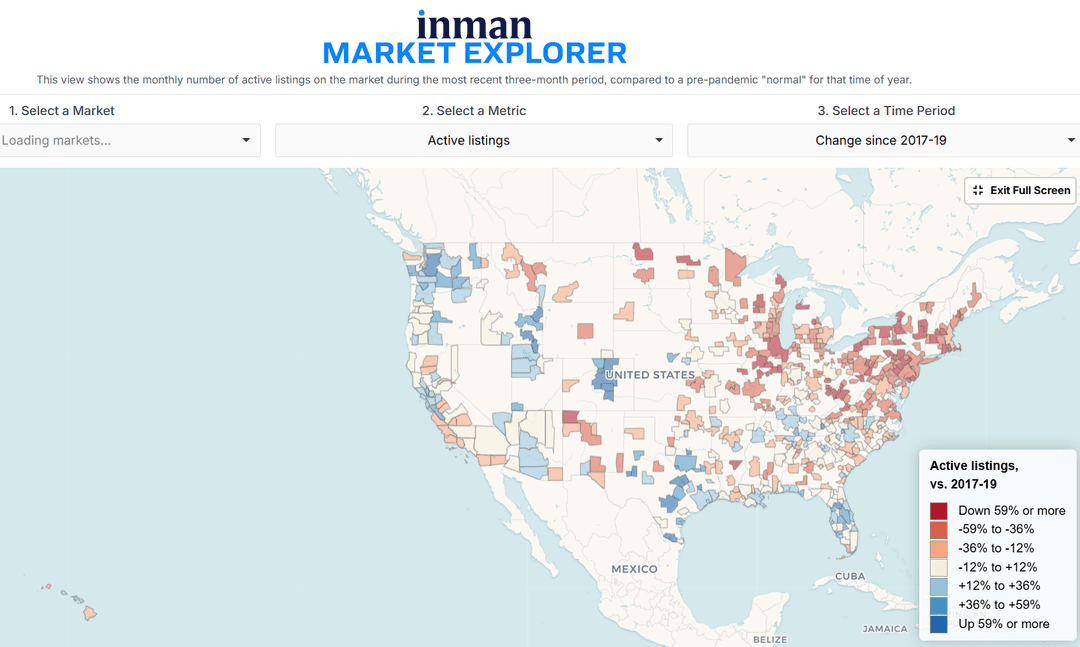Click the CUBA label on the map
This screenshot has width=1080, height=647.
coord(849,576)
